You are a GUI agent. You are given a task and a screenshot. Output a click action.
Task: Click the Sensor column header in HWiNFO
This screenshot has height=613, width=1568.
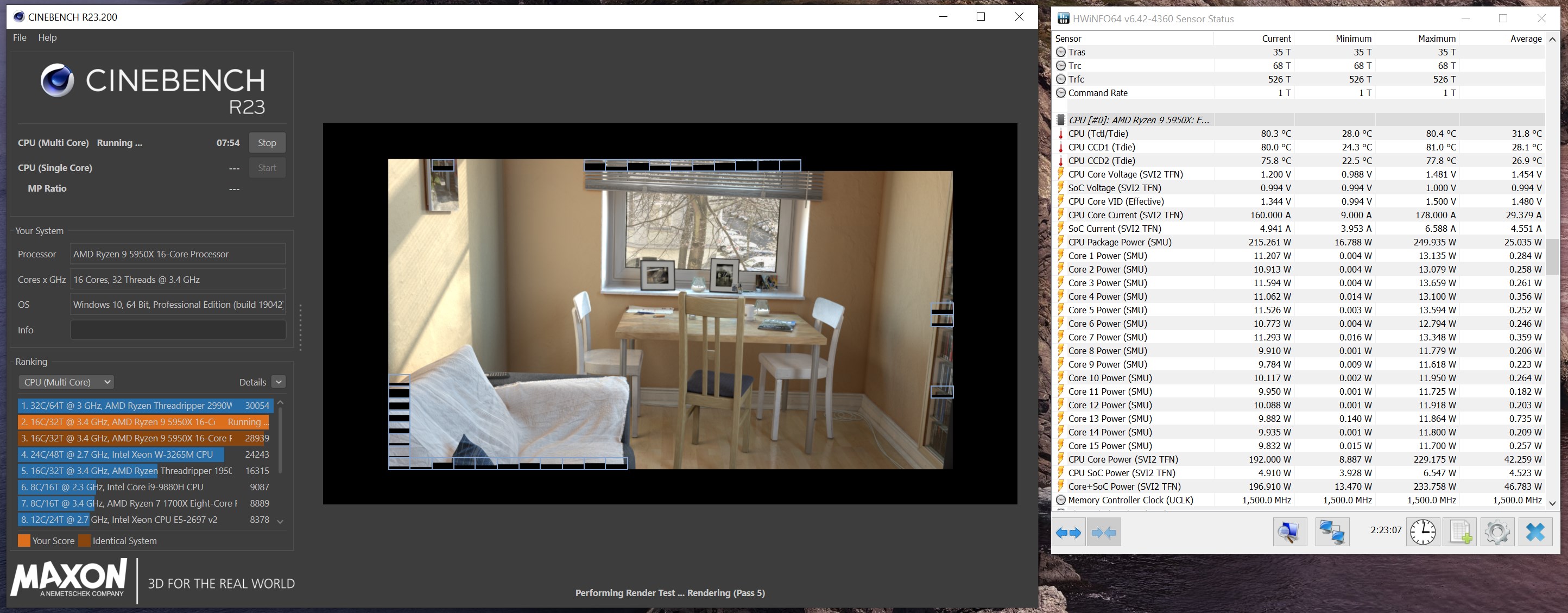(1134, 39)
